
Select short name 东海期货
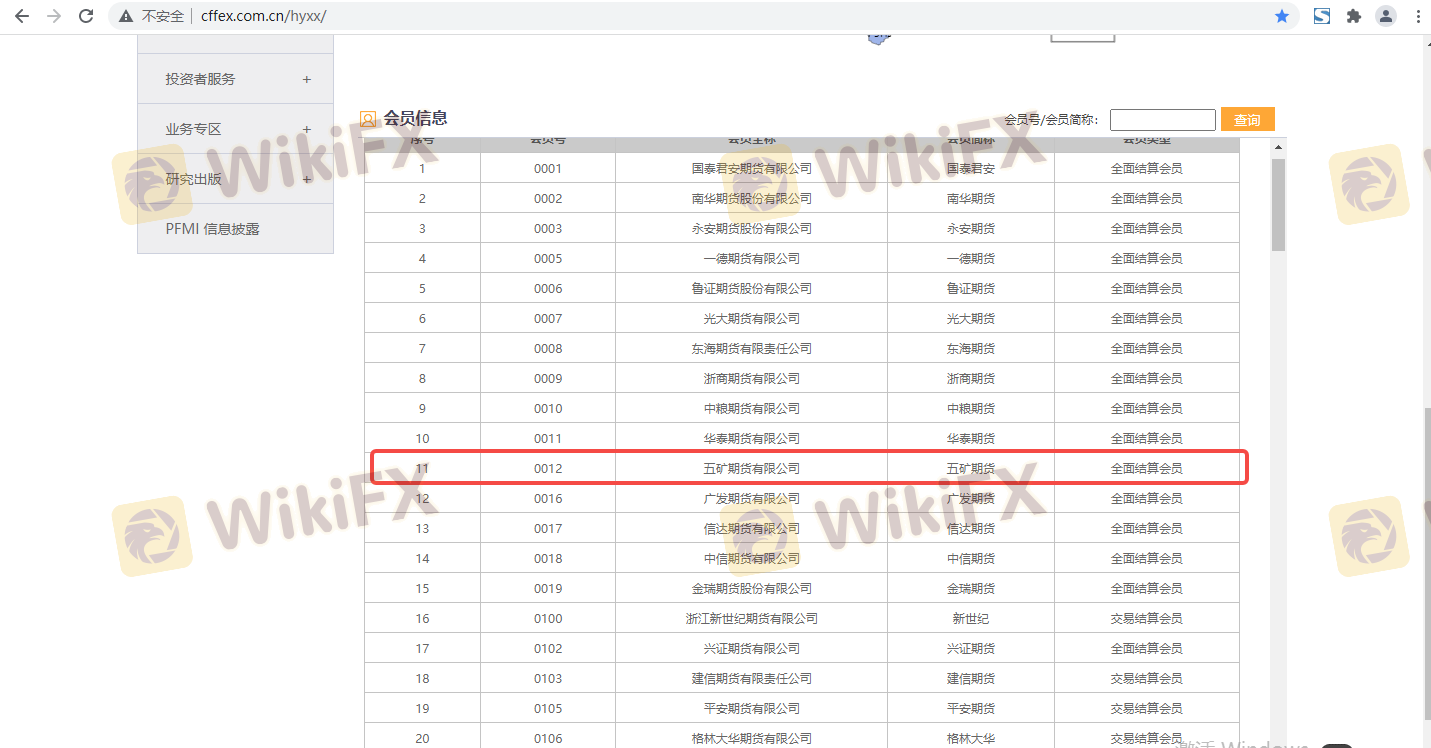tap(971, 349)
